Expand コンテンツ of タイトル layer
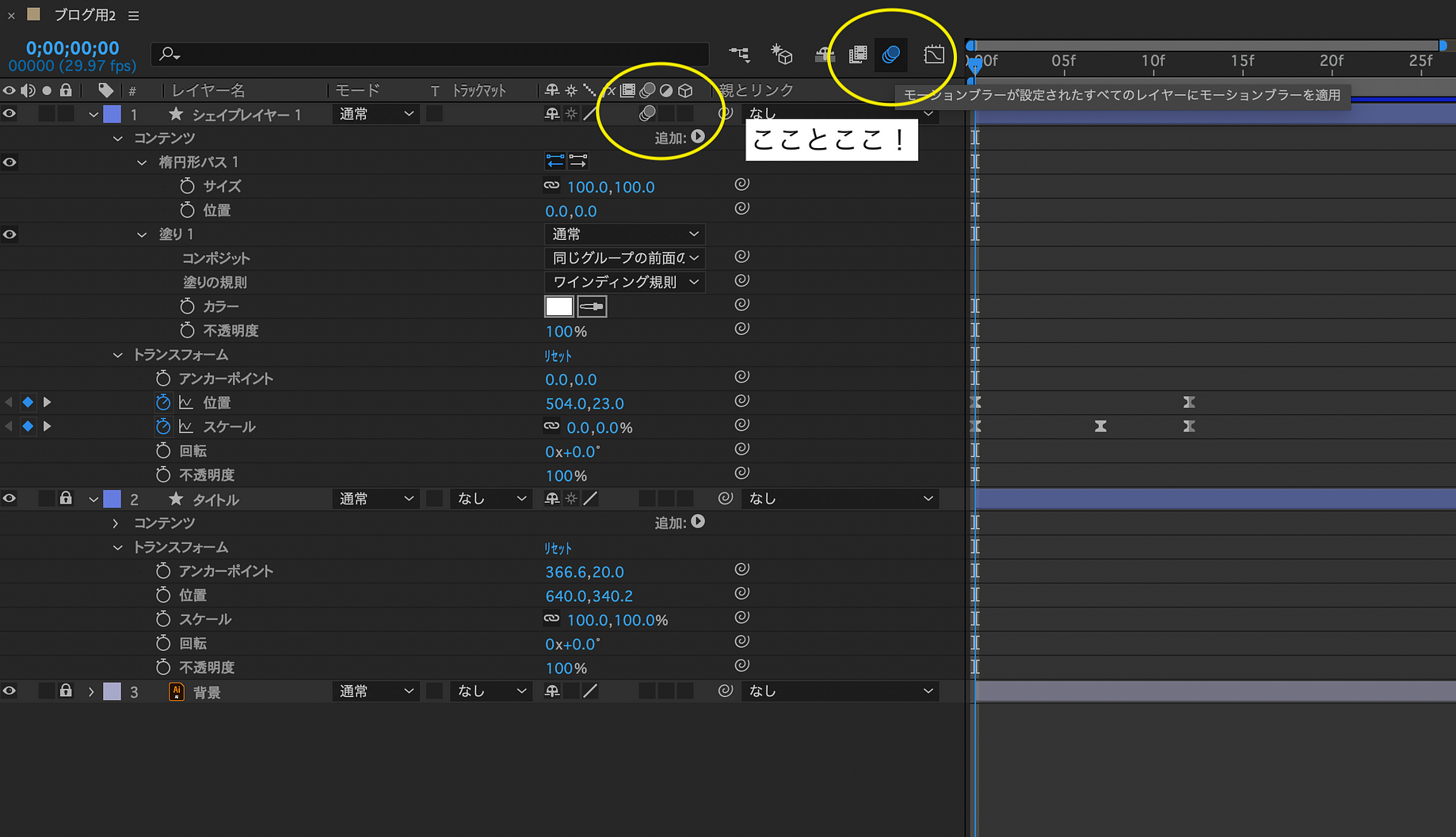This screenshot has height=837, width=1456. tap(116, 523)
